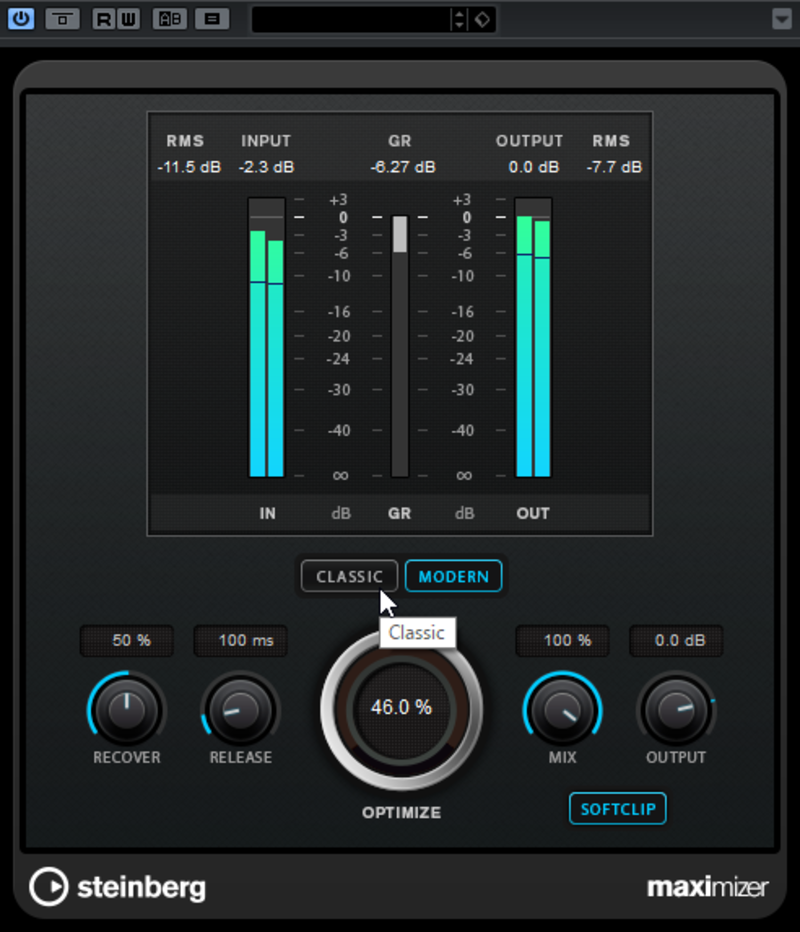The image size is (800, 932).
Task: Click the input RMS reading -11.5 dB
Action: [189, 167]
